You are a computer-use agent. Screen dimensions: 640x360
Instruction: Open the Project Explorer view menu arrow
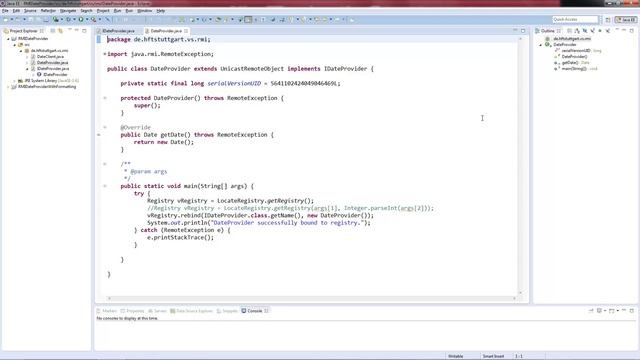coord(70,29)
